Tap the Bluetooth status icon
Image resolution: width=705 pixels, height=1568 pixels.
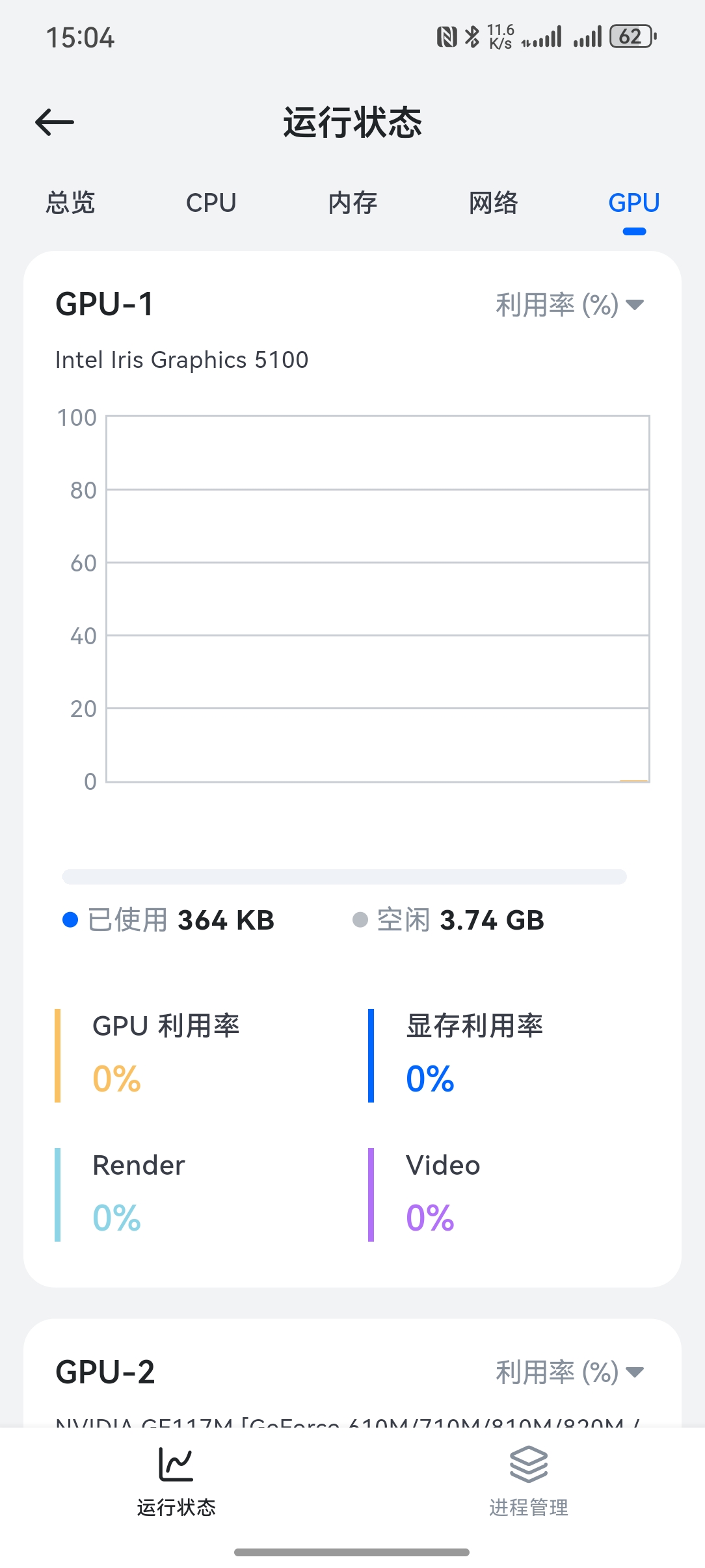[472, 37]
